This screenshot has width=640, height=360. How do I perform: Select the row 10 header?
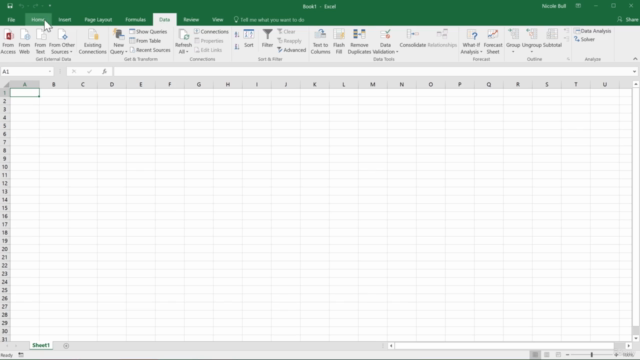5,167
